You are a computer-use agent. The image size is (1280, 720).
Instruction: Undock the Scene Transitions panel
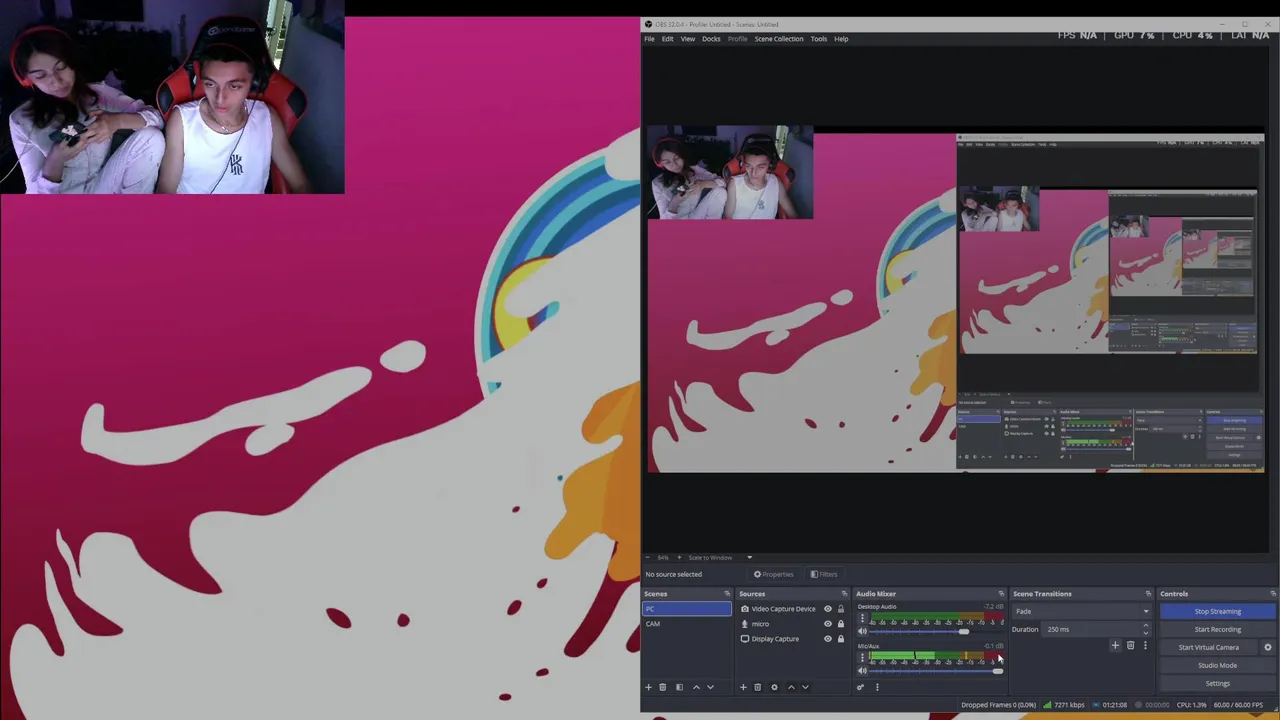pyautogui.click(x=1148, y=594)
